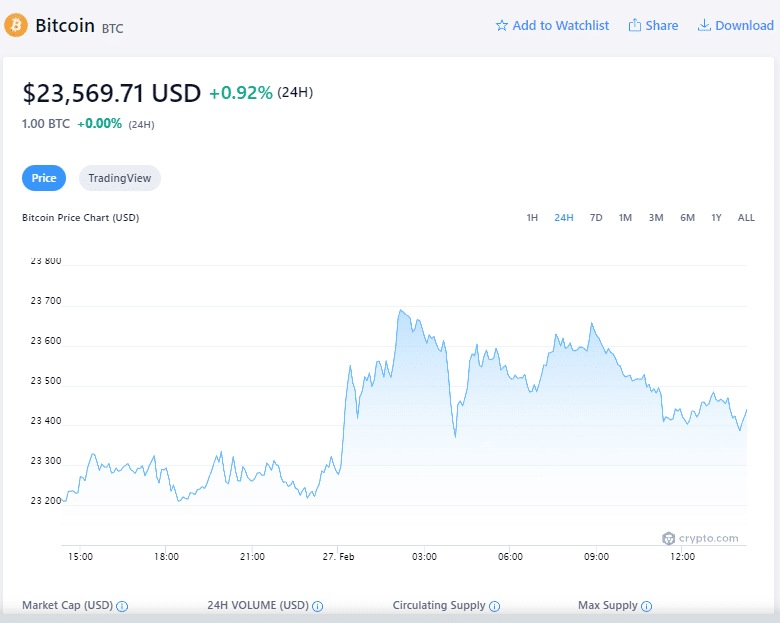This screenshot has width=780, height=623.
Task: Click the 23 300 axis label
Action: pyautogui.click(x=46, y=461)
